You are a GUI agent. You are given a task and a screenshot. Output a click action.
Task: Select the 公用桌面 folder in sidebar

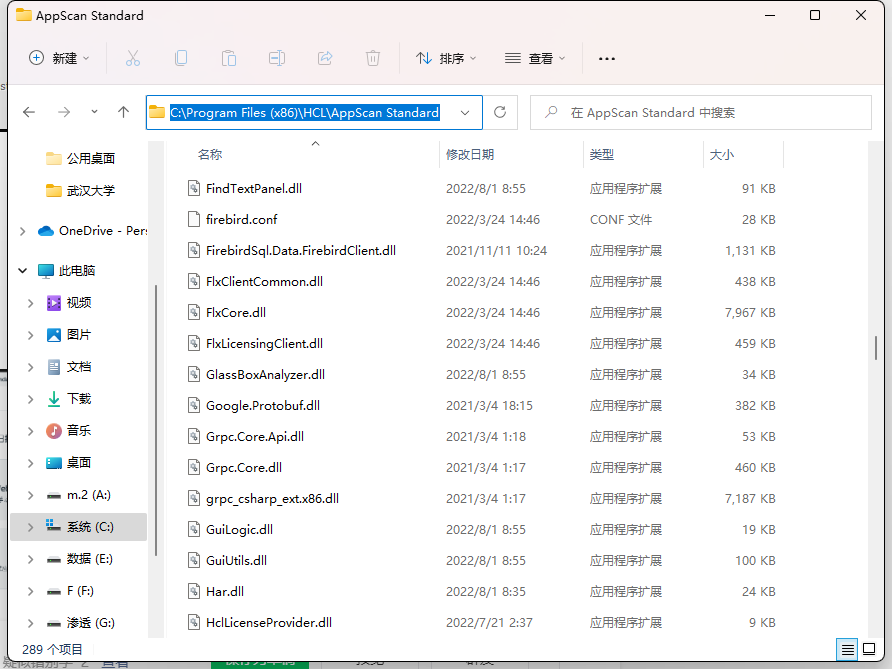tap(80, 158)
